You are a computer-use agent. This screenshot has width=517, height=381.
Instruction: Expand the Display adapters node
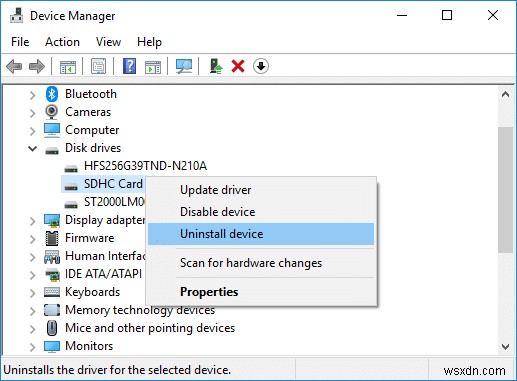coord(32,221)
